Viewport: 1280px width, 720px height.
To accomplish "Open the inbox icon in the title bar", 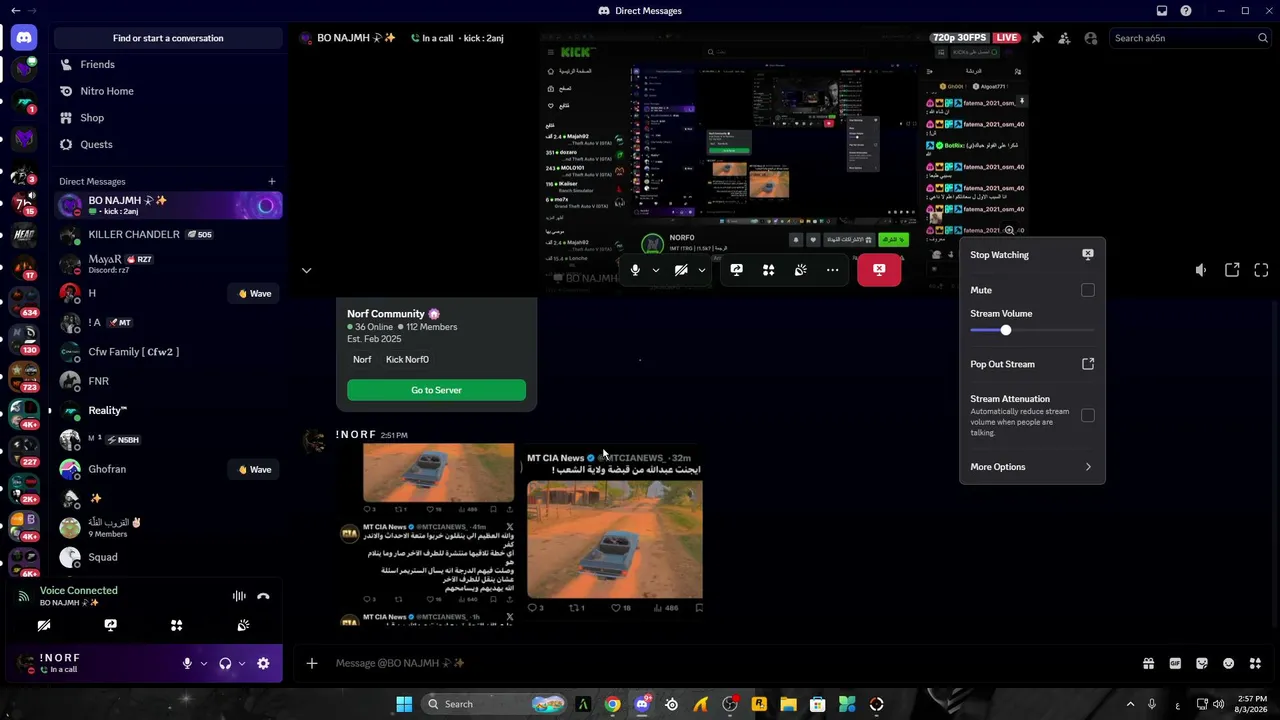I will tap(1162, 11).
